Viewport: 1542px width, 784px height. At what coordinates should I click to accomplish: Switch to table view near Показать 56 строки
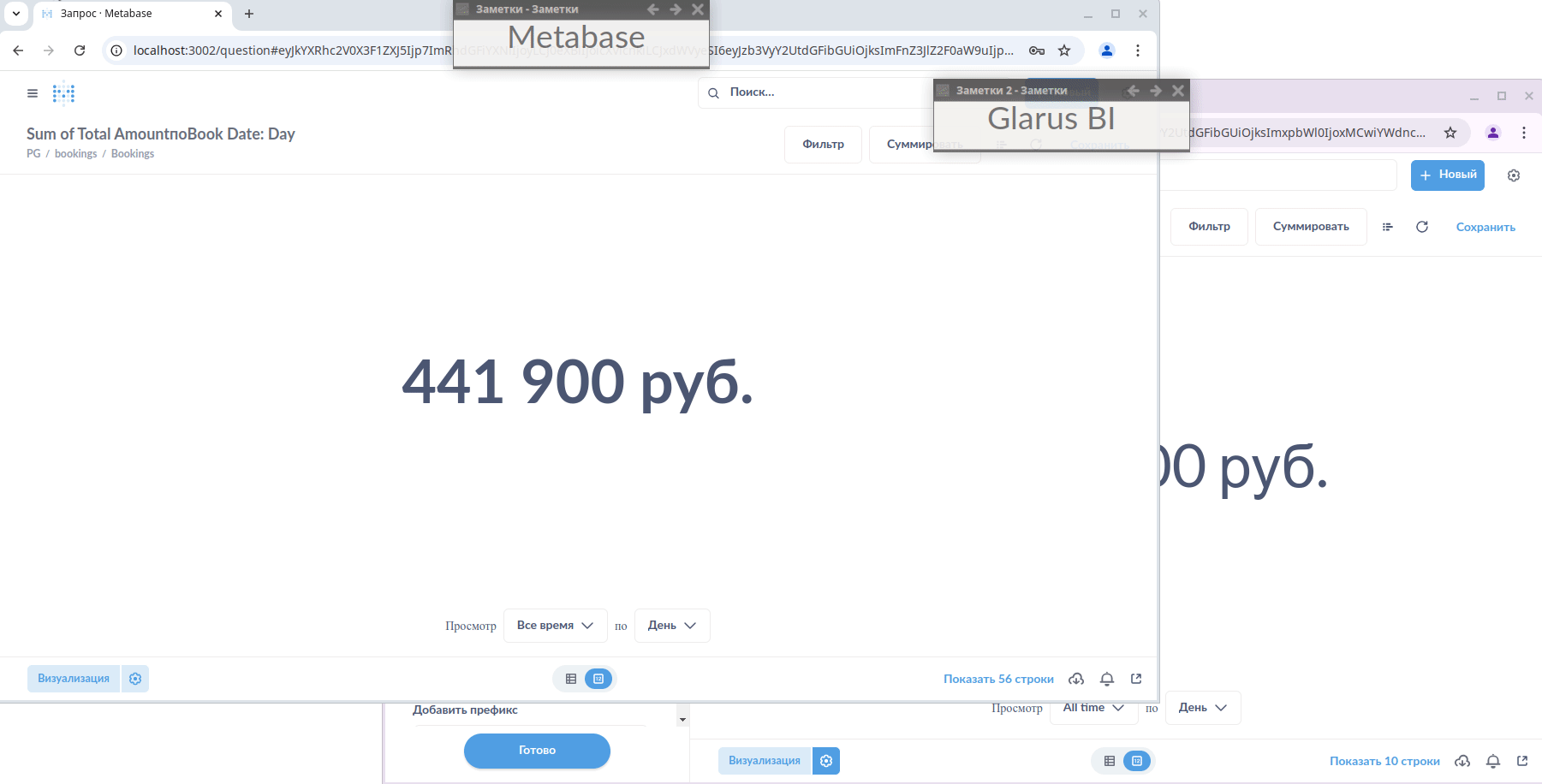click(571, 679)
